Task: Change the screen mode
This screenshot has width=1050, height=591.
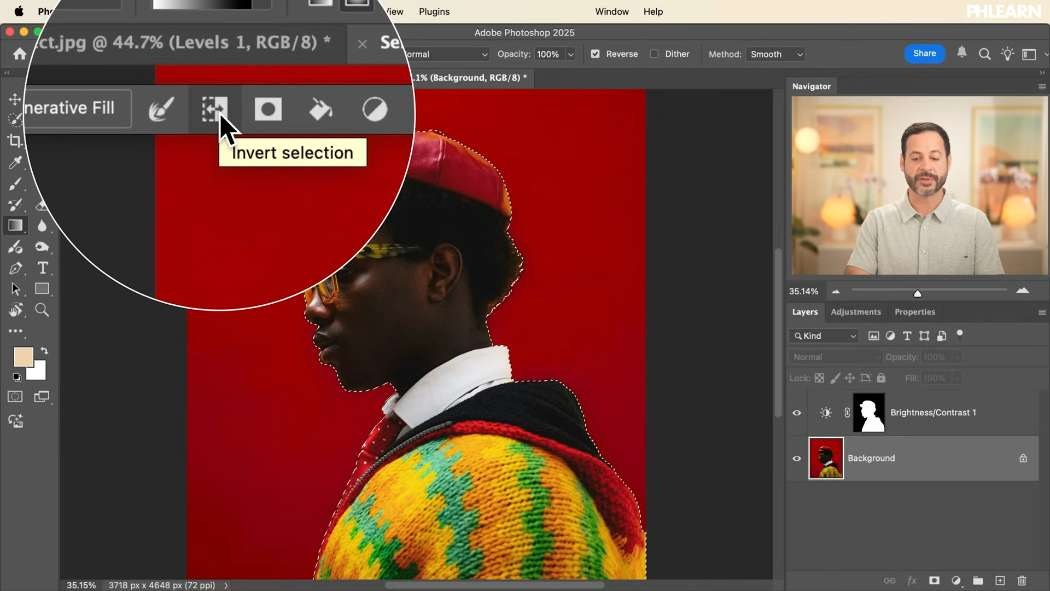Action: pos(42,396)
